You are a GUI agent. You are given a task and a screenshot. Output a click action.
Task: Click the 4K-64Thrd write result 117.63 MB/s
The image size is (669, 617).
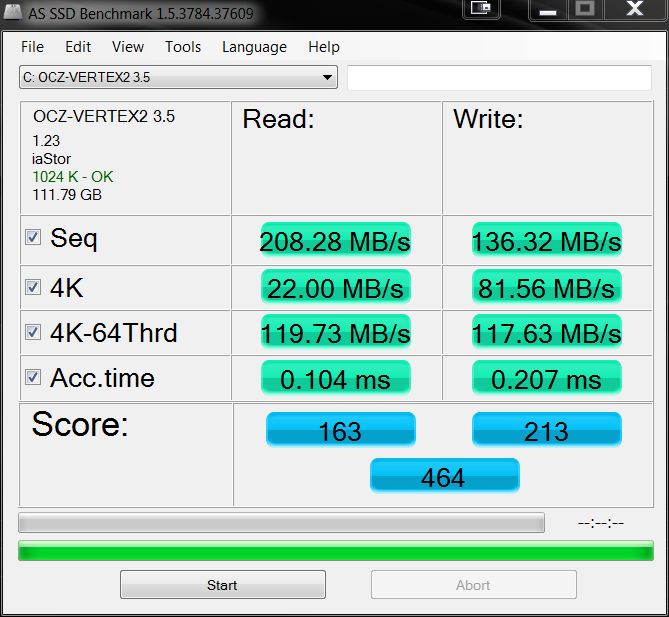pyautogui.click(x=547, y=332)
